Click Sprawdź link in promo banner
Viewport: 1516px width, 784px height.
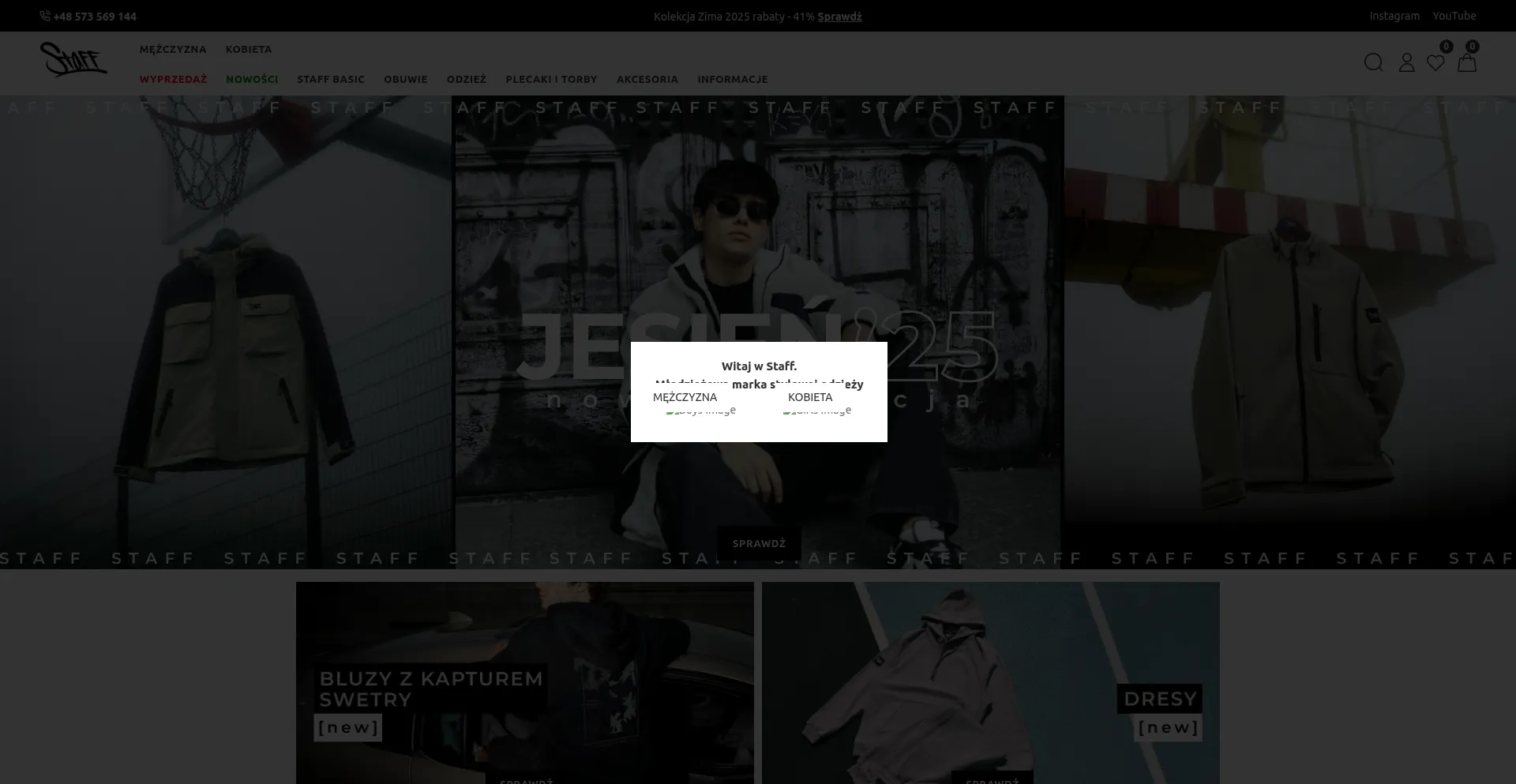(839, 17)
